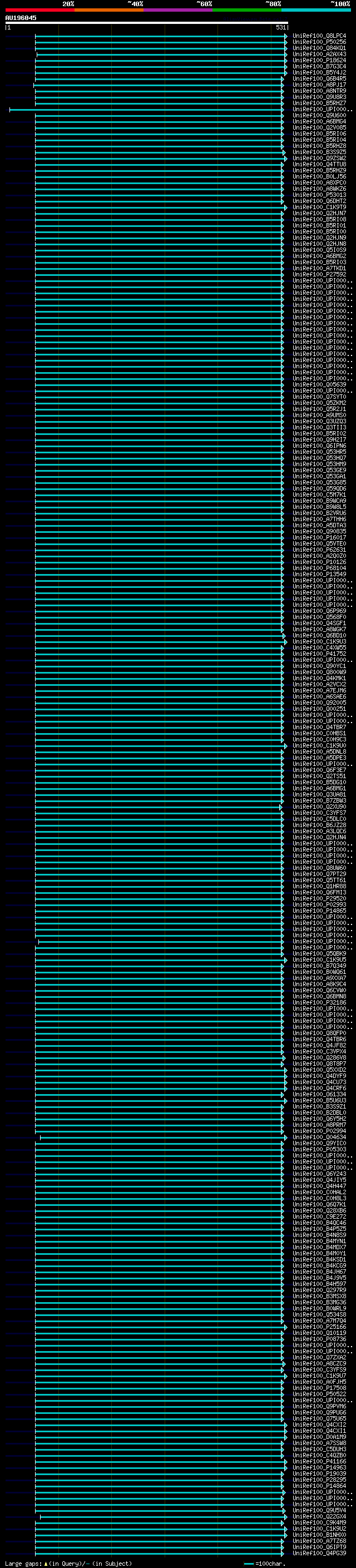356x1568 pixels.
Task: Open hit UniRef100_P41752
Action: coord(319,654)
